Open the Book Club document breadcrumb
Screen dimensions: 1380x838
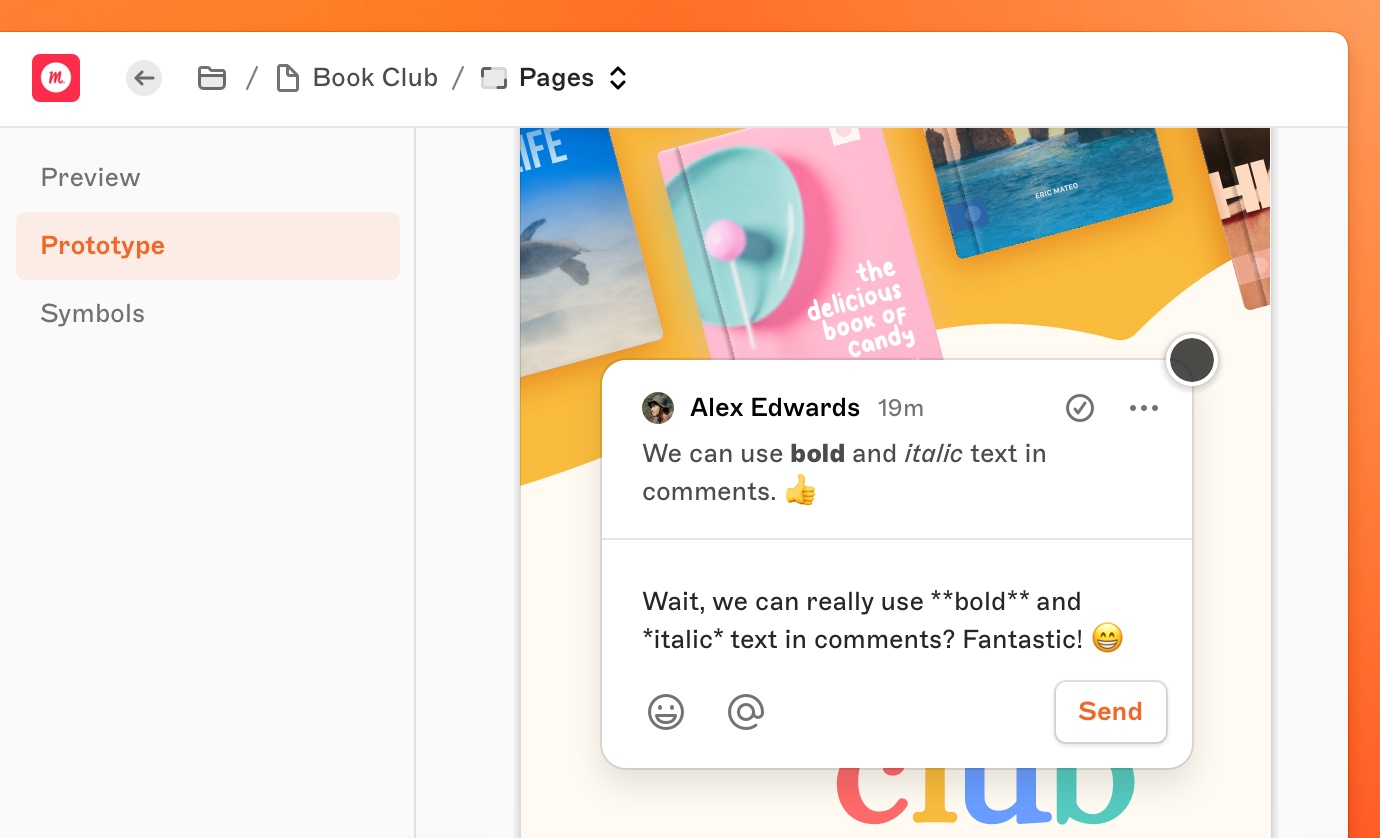coord(374,78)
